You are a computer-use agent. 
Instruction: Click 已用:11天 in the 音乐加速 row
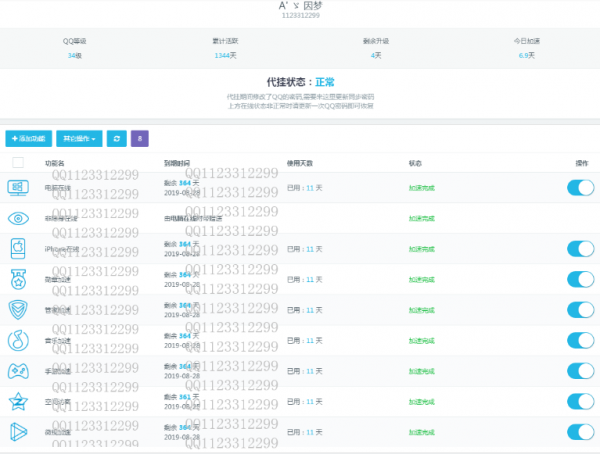[305, 341]
